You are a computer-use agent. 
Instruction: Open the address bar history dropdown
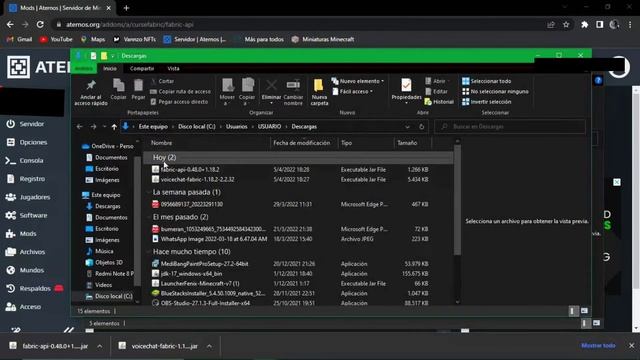[407, 127]
